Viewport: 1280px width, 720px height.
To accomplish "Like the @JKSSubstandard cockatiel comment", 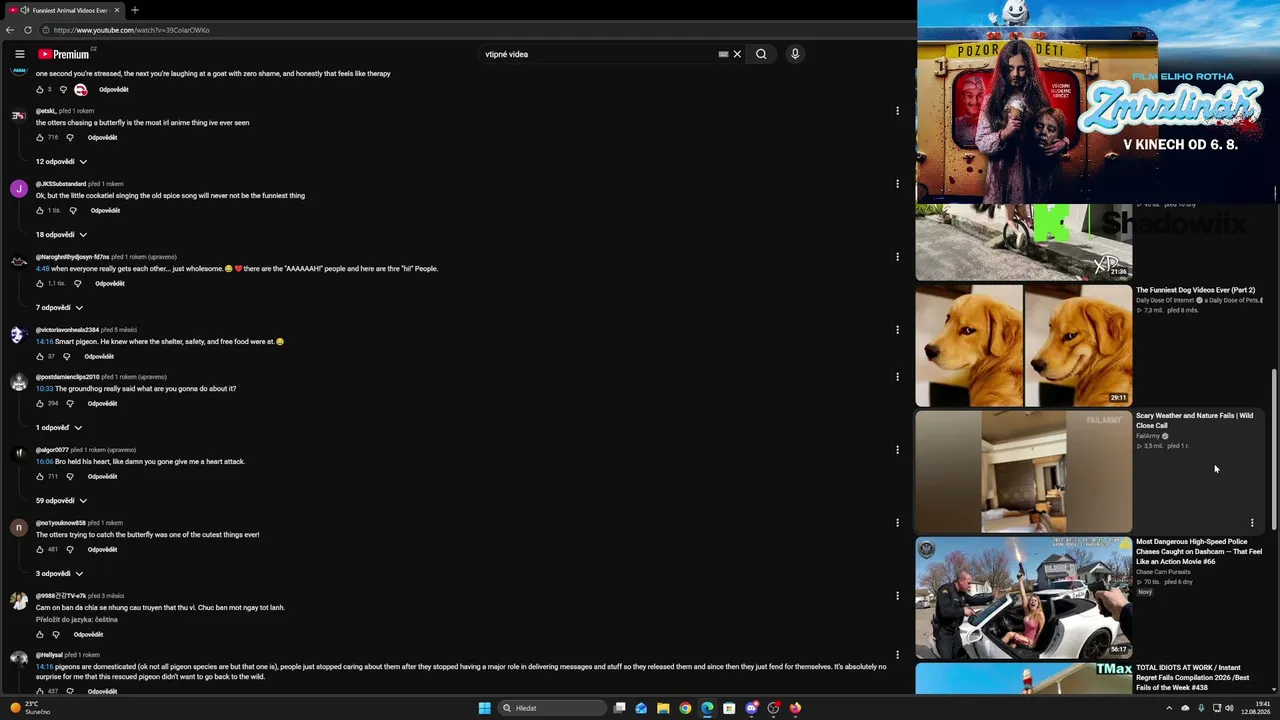I will pyautogui.click(x=40, y=211).
